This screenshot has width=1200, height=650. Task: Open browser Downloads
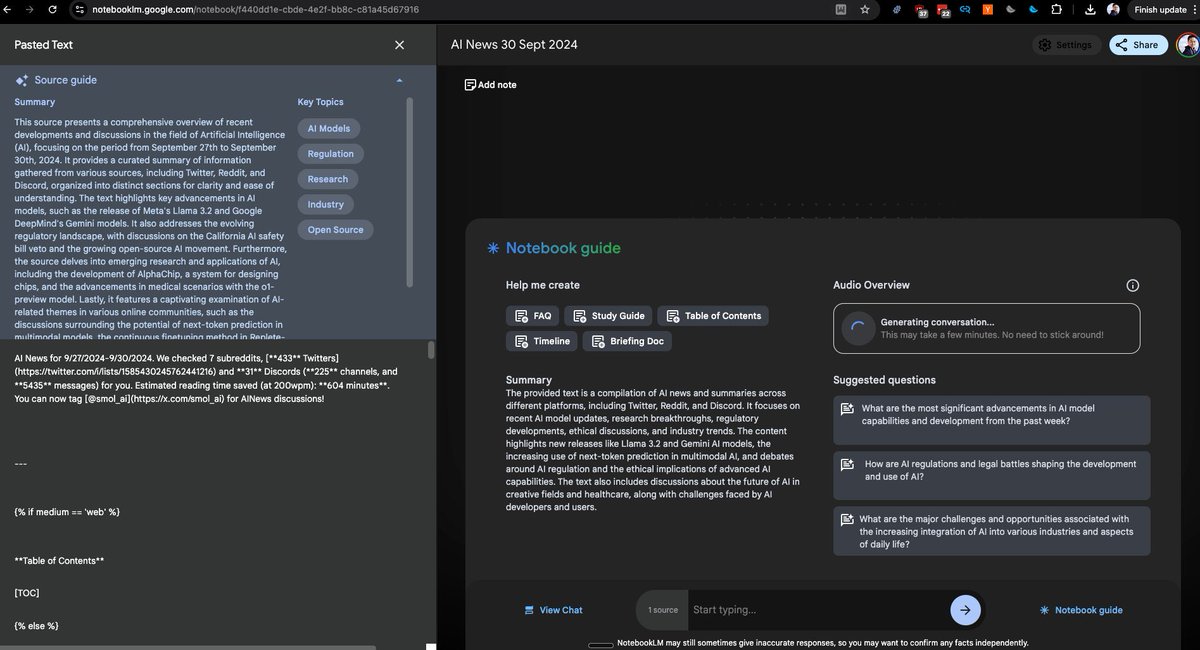tap(1088, 9)
